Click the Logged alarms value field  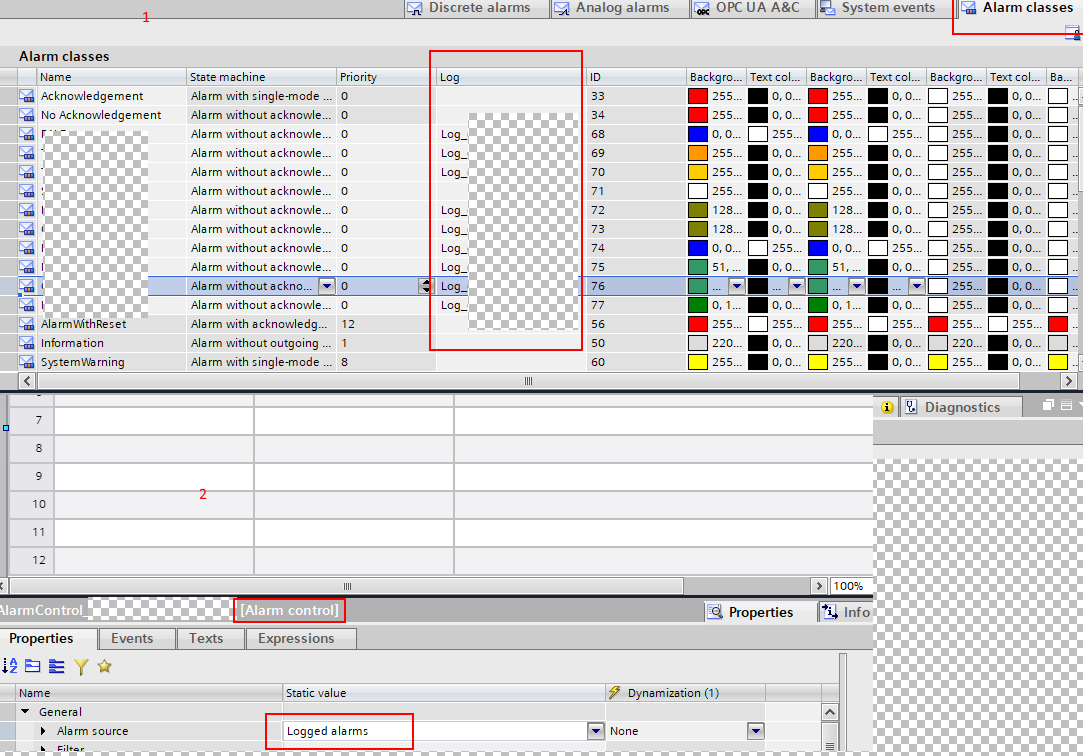point(435,731)
